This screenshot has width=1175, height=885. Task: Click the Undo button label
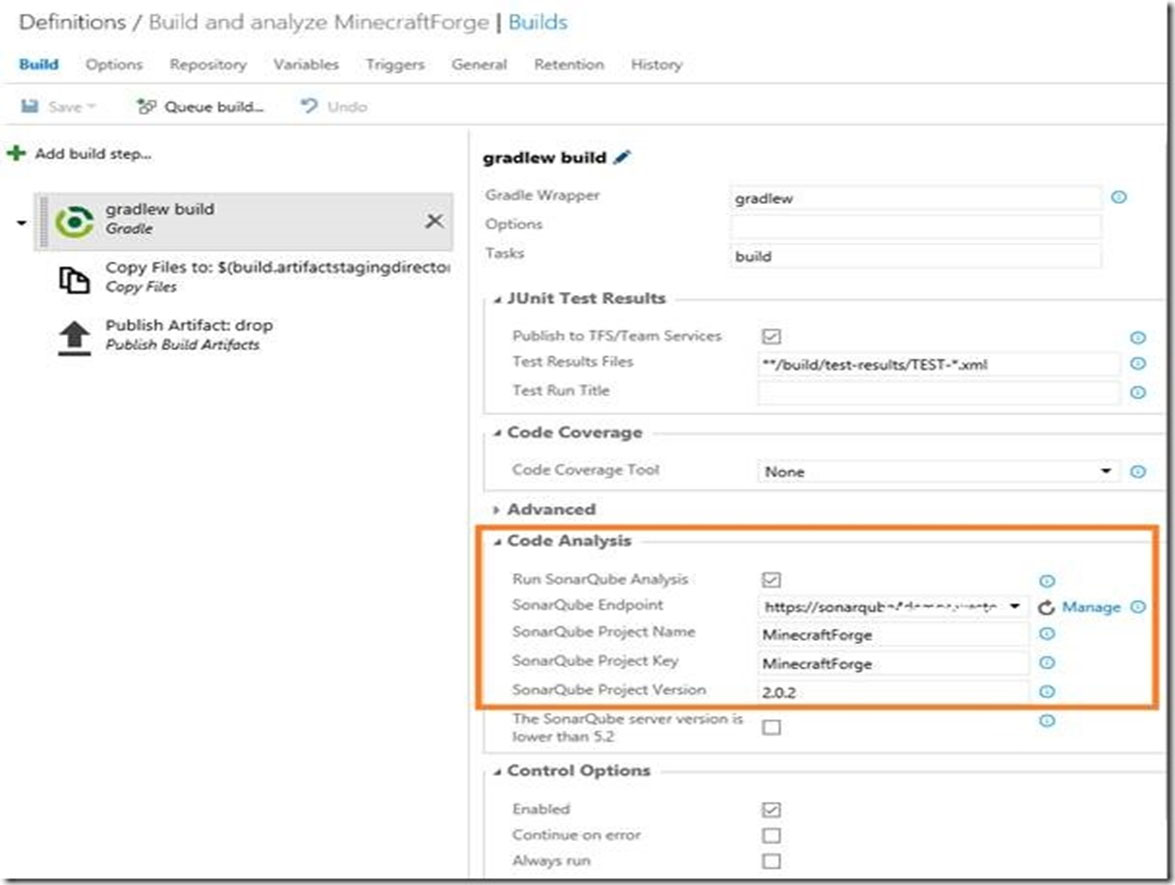click(347, 106)
